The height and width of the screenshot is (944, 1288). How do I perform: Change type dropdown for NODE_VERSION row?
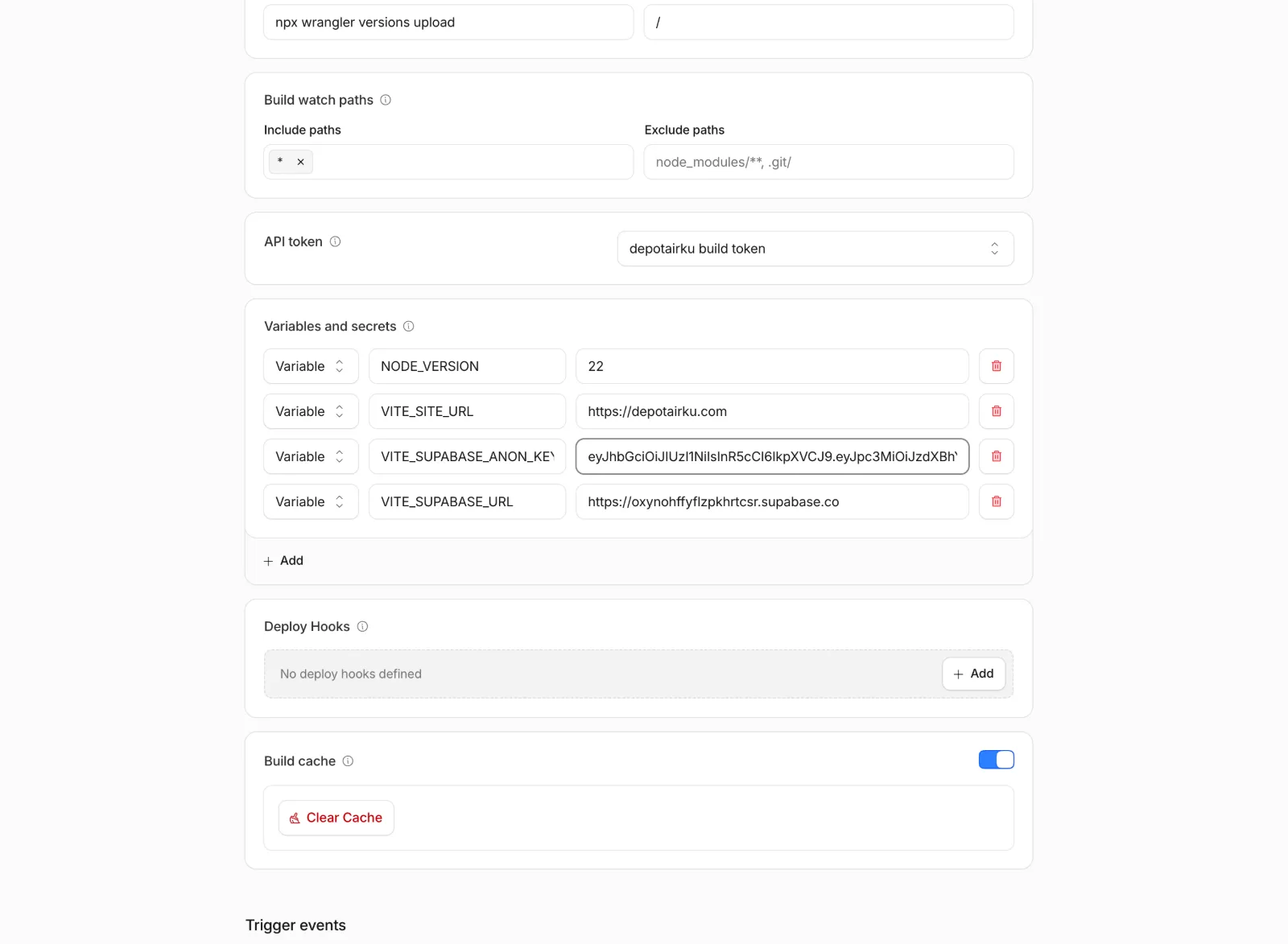point(311,366)
